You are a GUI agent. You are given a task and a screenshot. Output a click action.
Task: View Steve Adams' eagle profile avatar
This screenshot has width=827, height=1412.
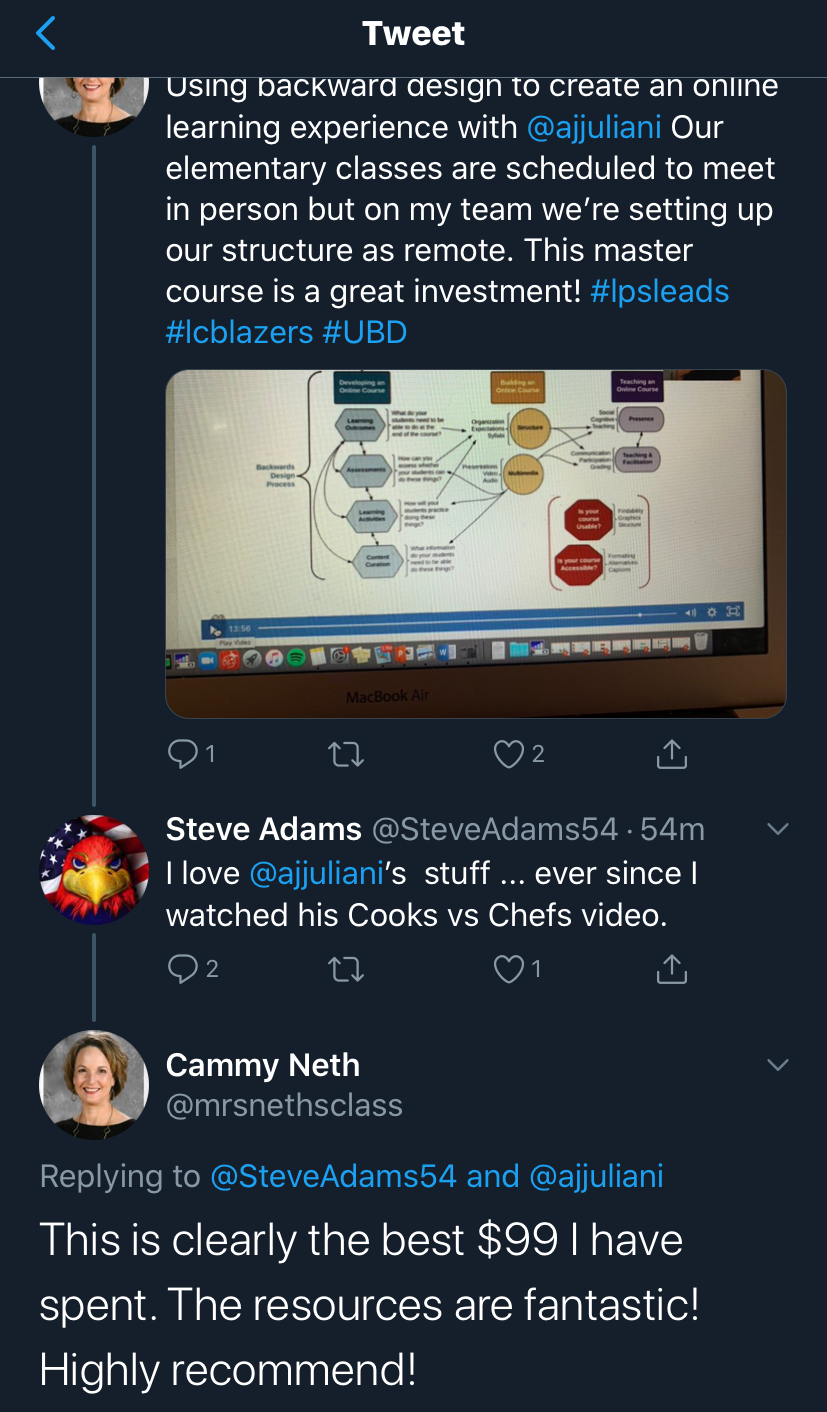[x=94, y=869]
